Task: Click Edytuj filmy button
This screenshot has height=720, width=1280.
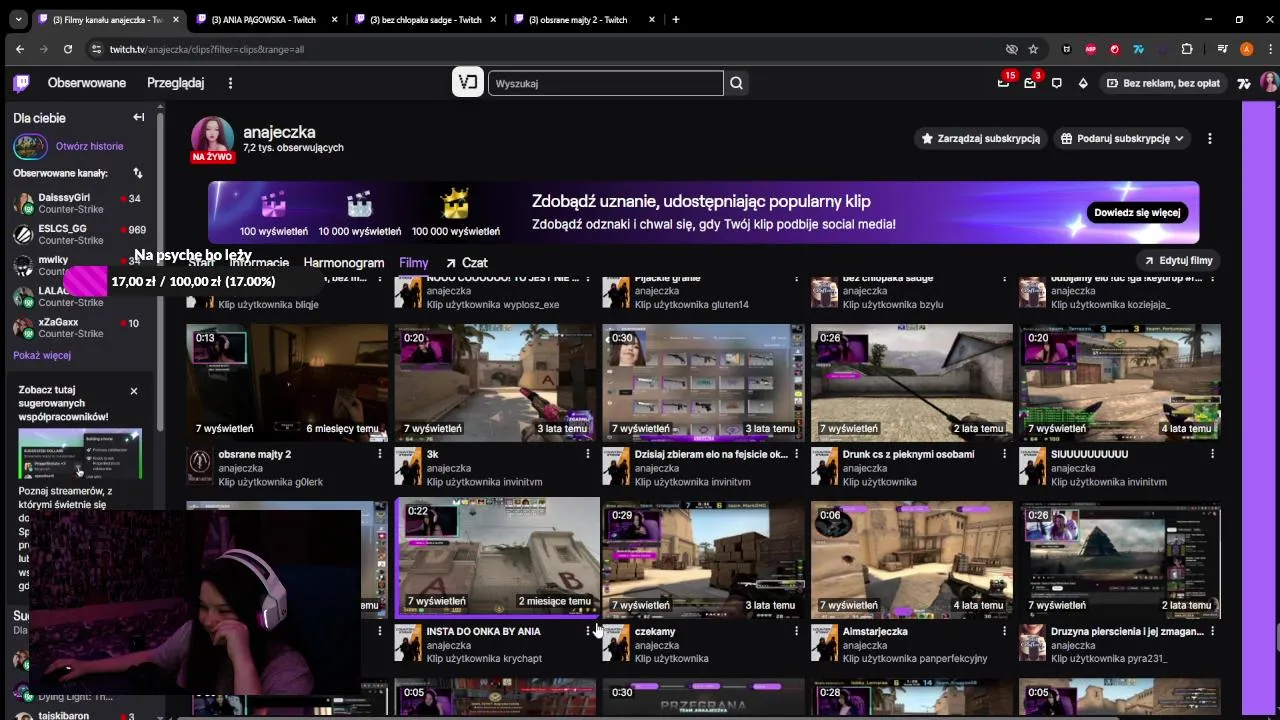Action: 1178,261
